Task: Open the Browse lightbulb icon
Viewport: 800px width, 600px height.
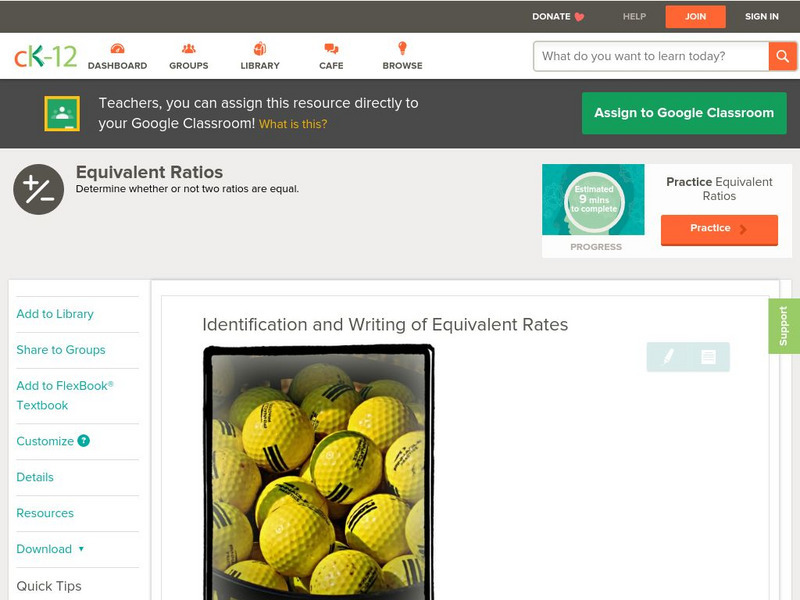Action: [402, 48]
